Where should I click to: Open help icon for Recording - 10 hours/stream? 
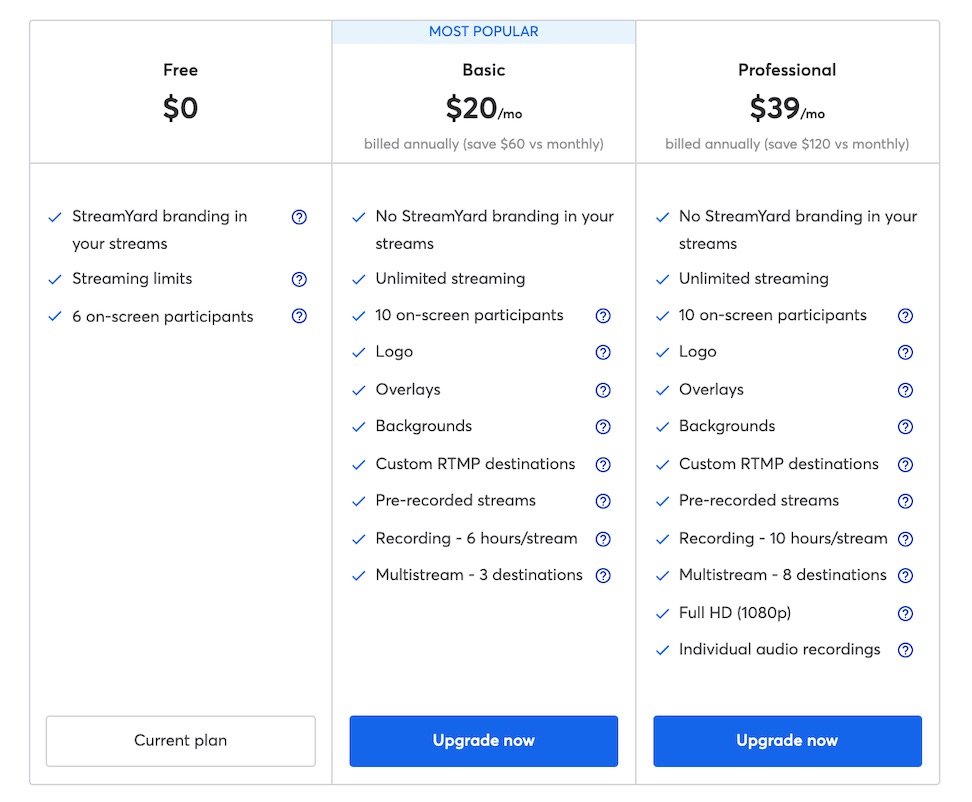tap(905, 539)
